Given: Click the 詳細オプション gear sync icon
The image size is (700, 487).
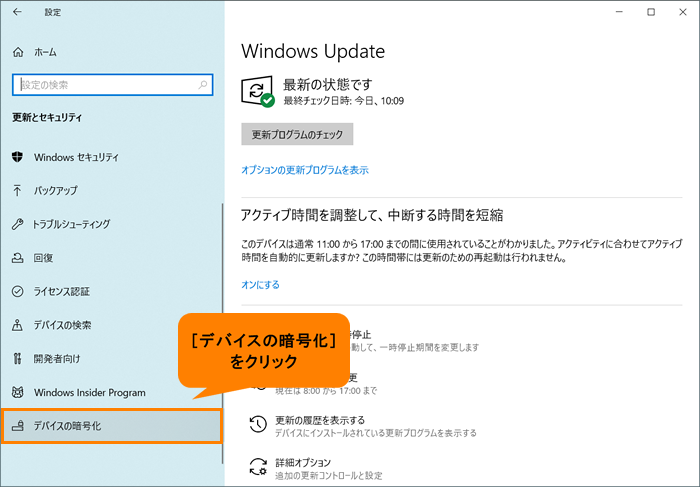Looking at the screenshot, I should point(258,467).
